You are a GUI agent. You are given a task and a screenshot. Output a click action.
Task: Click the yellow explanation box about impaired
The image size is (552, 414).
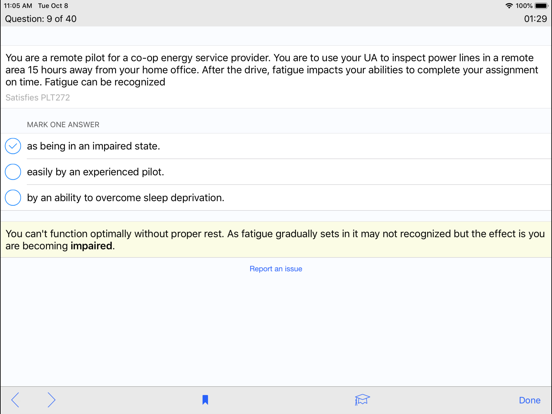coord(276,239)
